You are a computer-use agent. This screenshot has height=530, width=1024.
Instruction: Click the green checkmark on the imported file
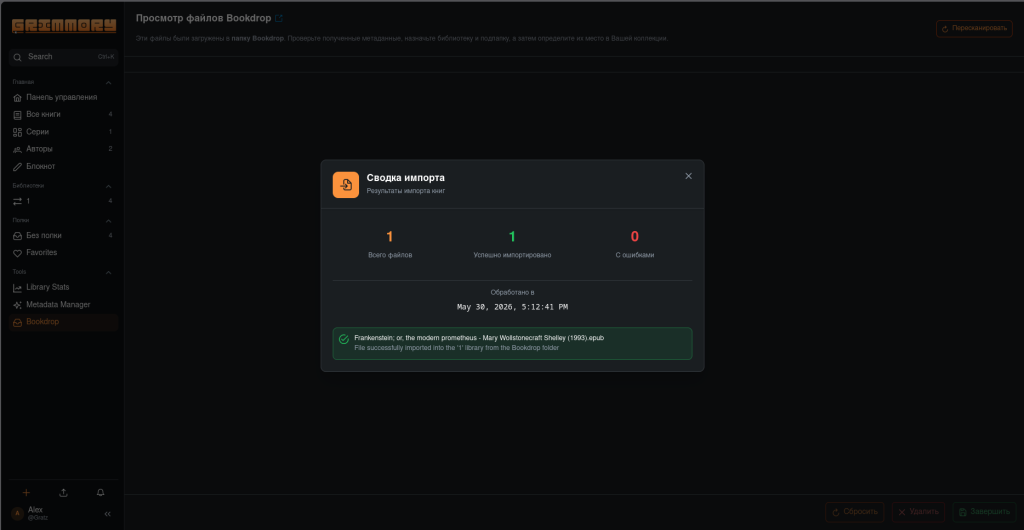(344, 339)
